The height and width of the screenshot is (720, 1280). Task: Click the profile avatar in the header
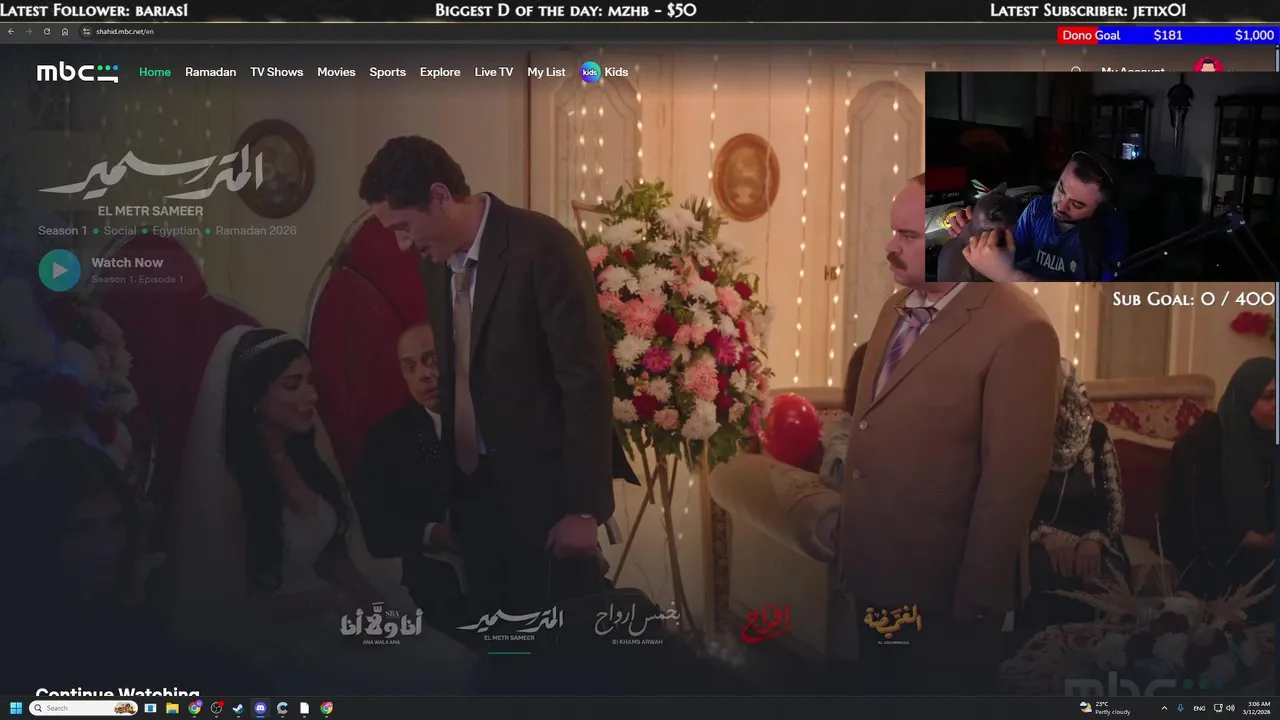[x=1209, y=66]
